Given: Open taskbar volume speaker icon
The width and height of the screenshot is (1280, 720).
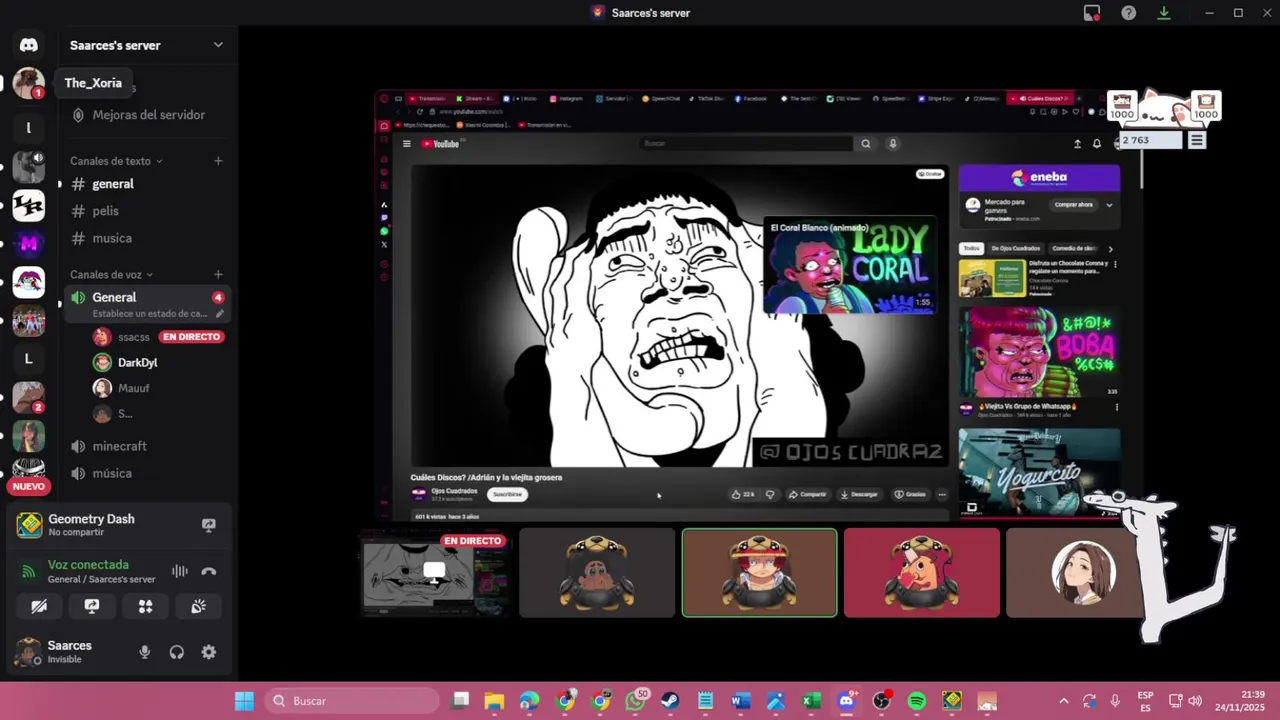Looking at the screenshot, I should click(1195, 701).
